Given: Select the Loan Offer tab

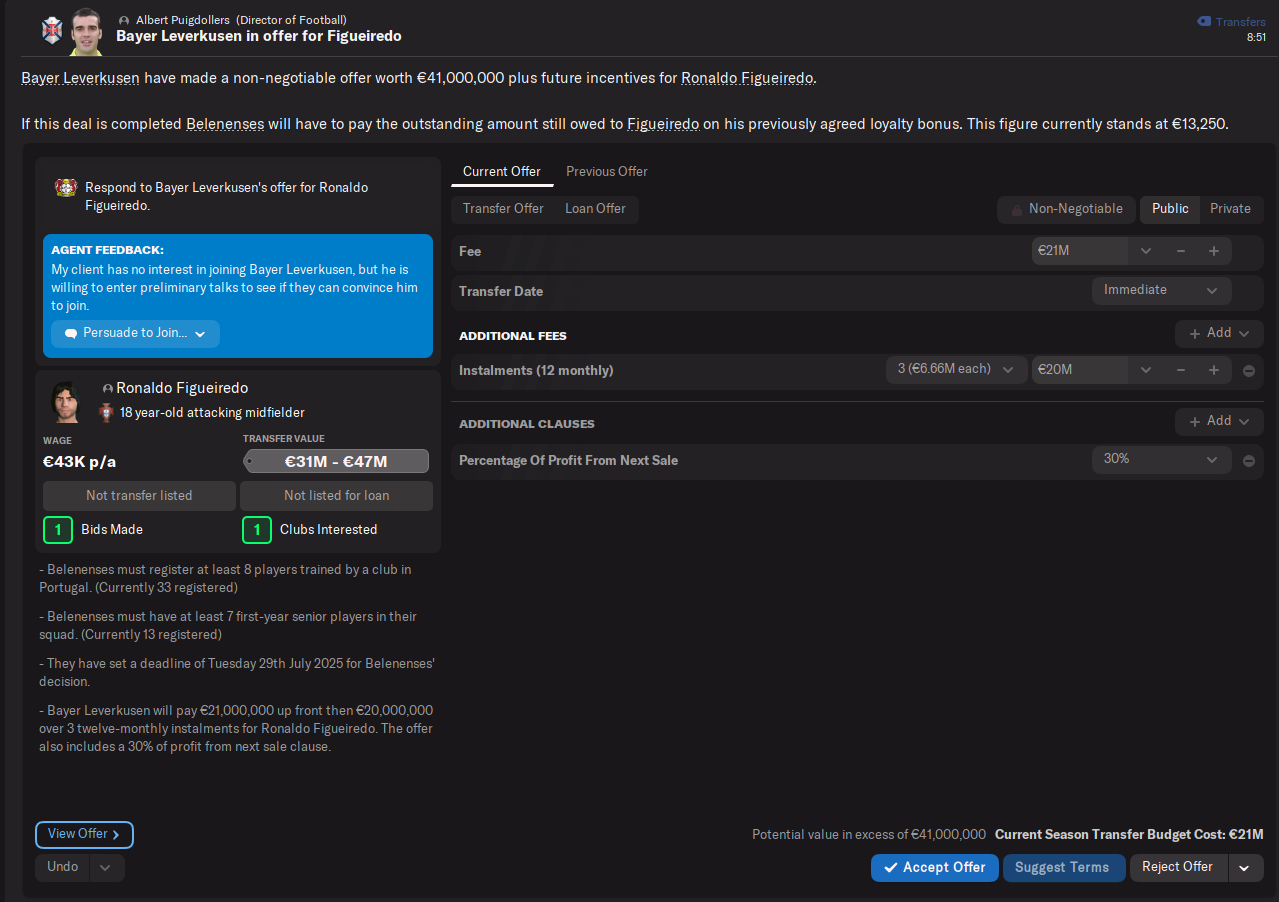Looking at the screenshot, I should tap(596, 209).
